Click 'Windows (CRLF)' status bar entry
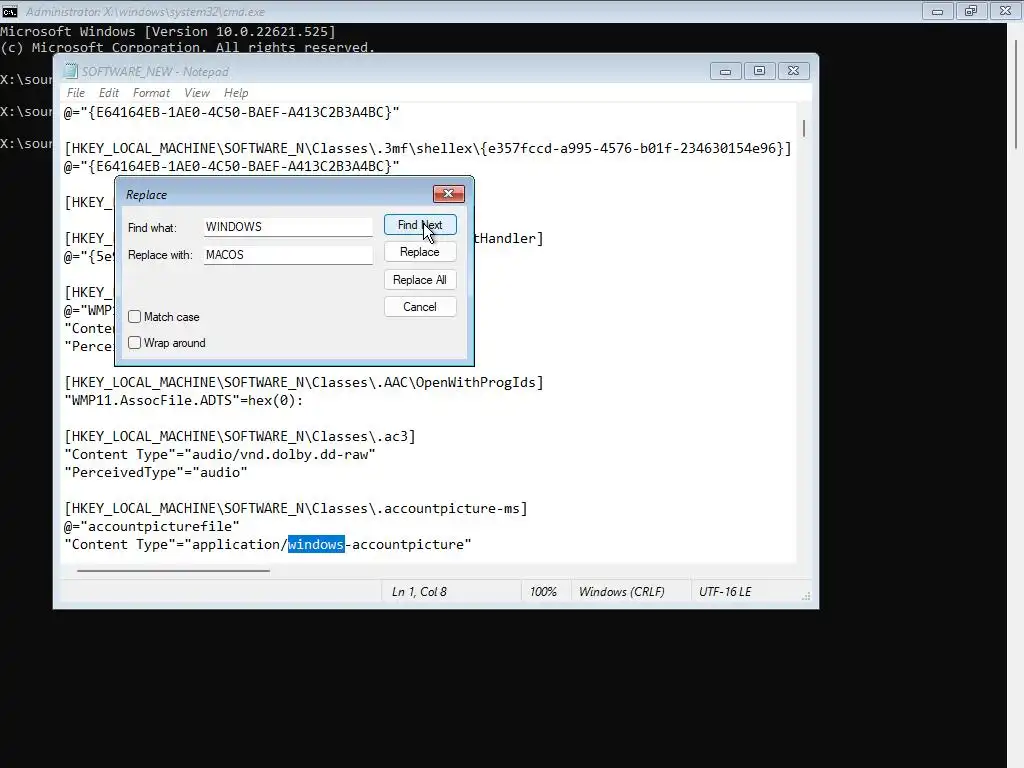This screenshot has width=1024, height=768. click(x=622, y=592)
